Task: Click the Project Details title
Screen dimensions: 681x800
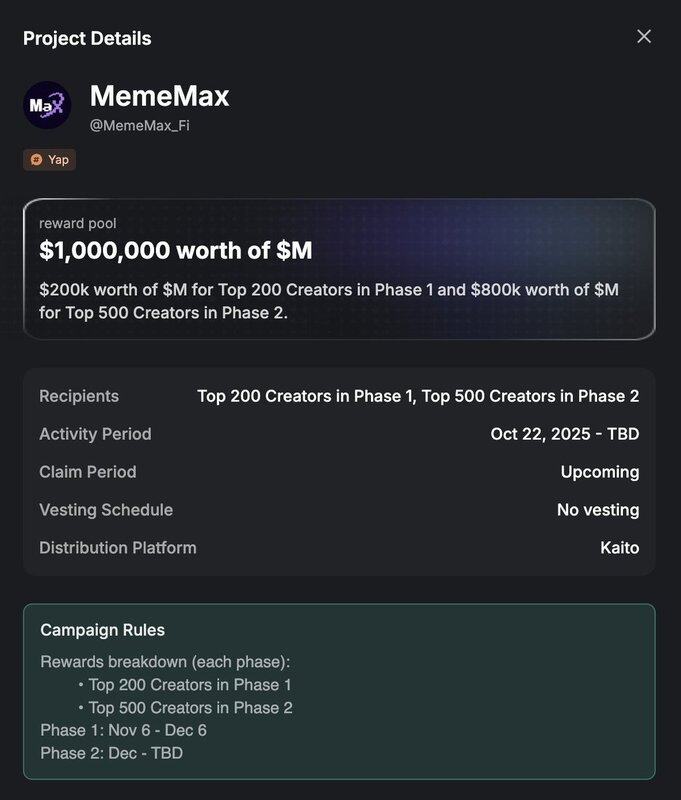Action: pyautogui.click(x=87, y=39)
